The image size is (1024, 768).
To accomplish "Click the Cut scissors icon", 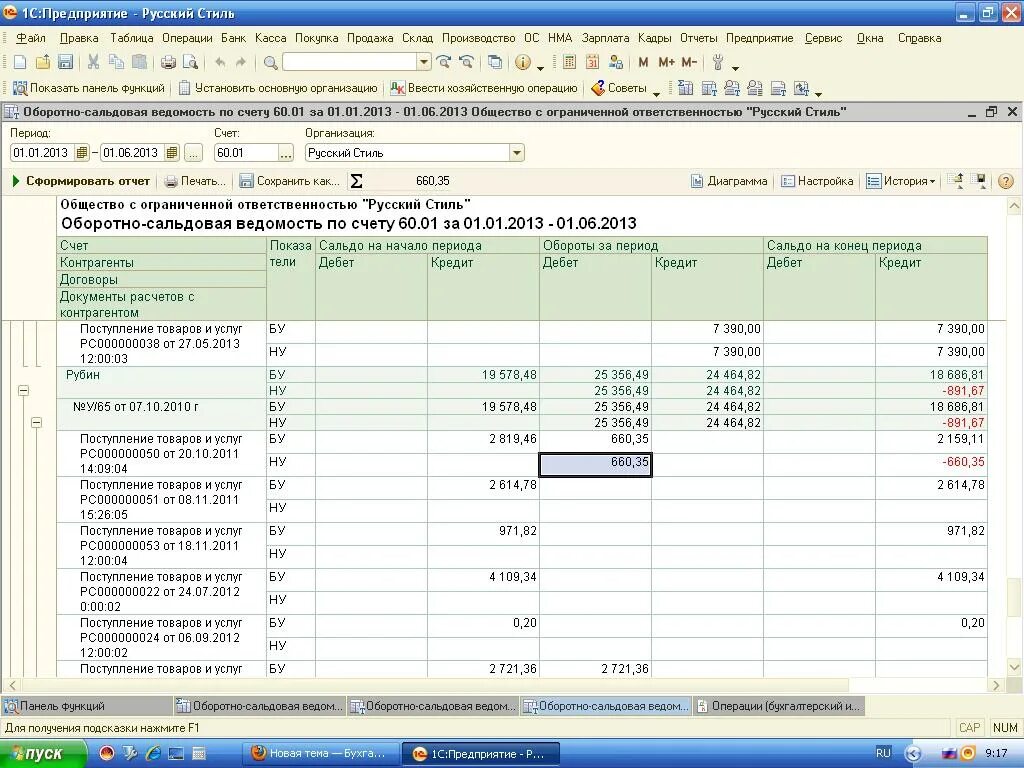I will 93,62.
